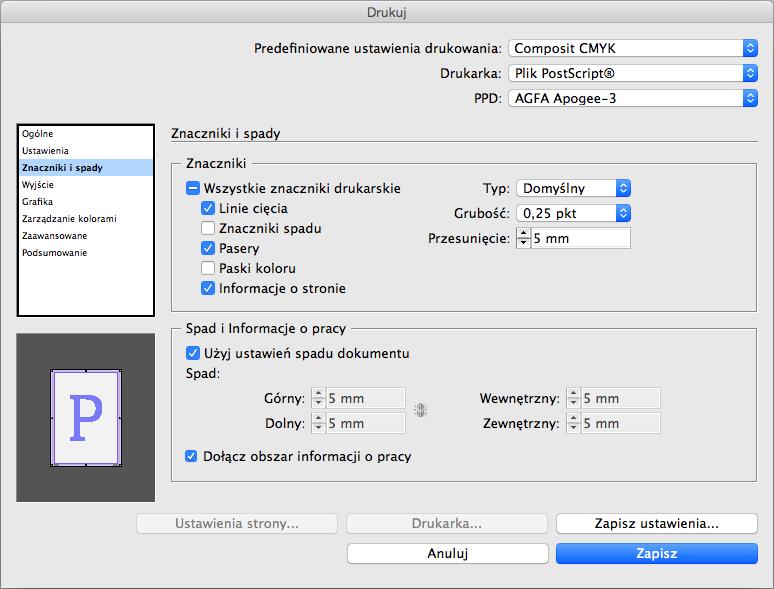This screenshot has width=774, height=589.
Task: Click the bleed link chain icon
Action: pyautogui.click(x=420, y=410)
